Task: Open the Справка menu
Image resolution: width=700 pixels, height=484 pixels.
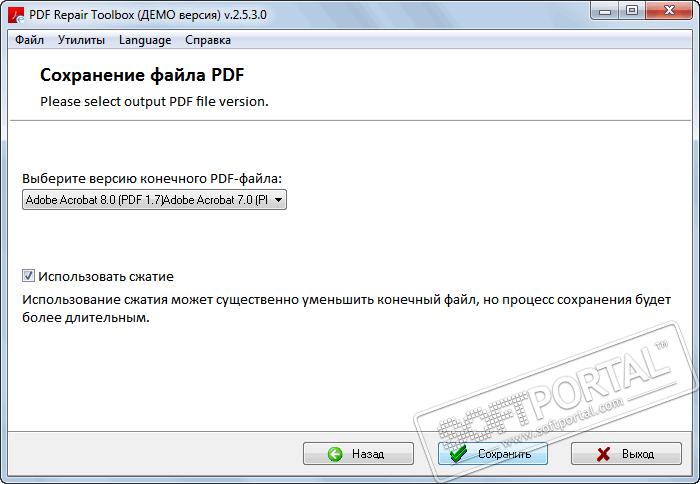Action: [208, 40]
